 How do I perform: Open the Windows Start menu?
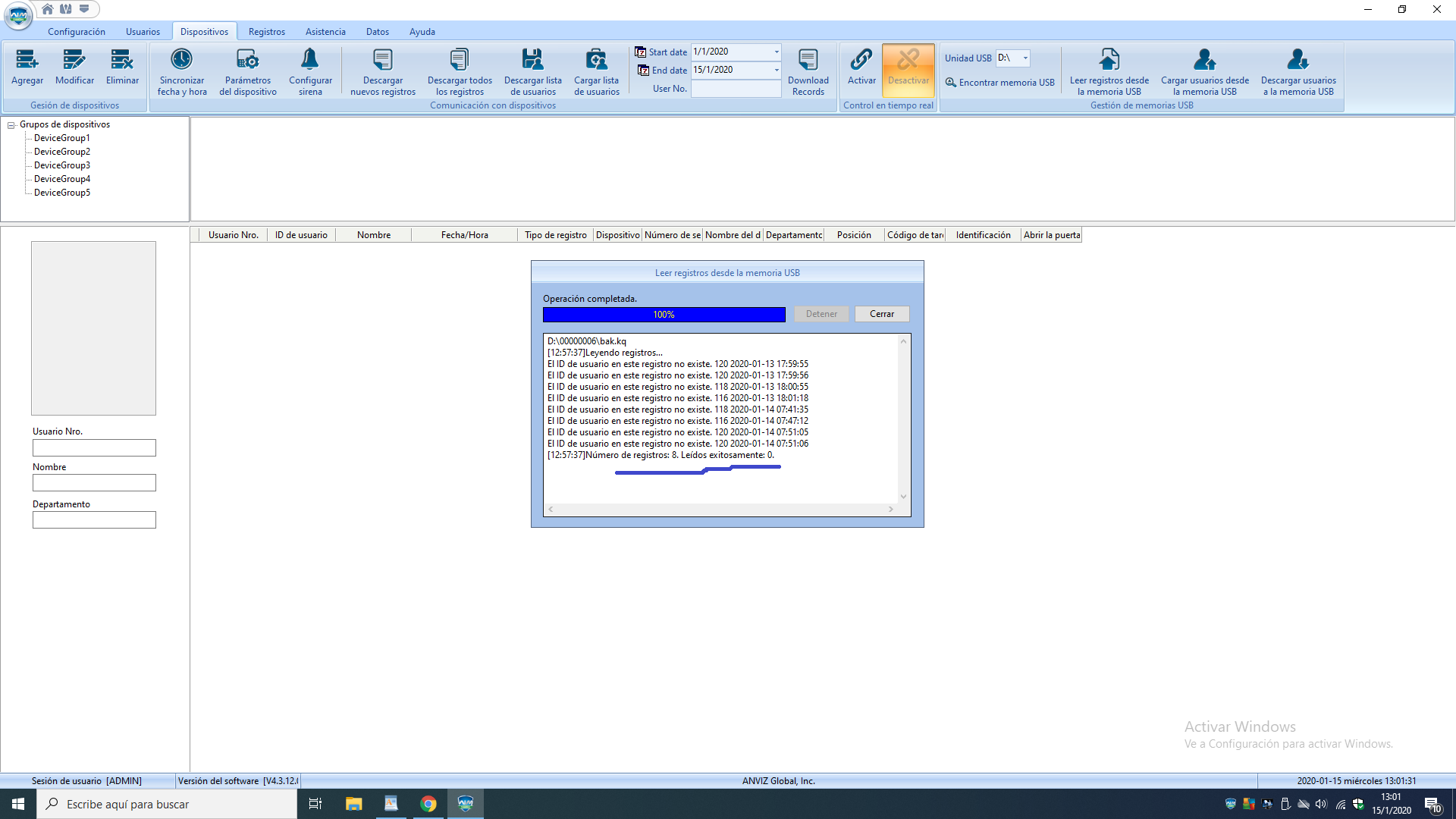(18, 804)
